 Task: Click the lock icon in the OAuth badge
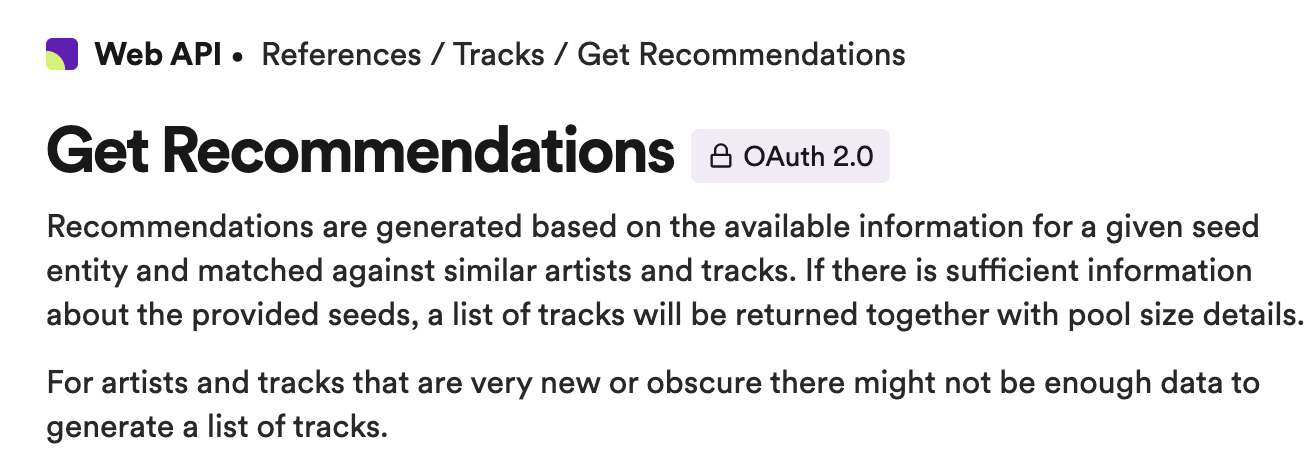coord(719,157)
